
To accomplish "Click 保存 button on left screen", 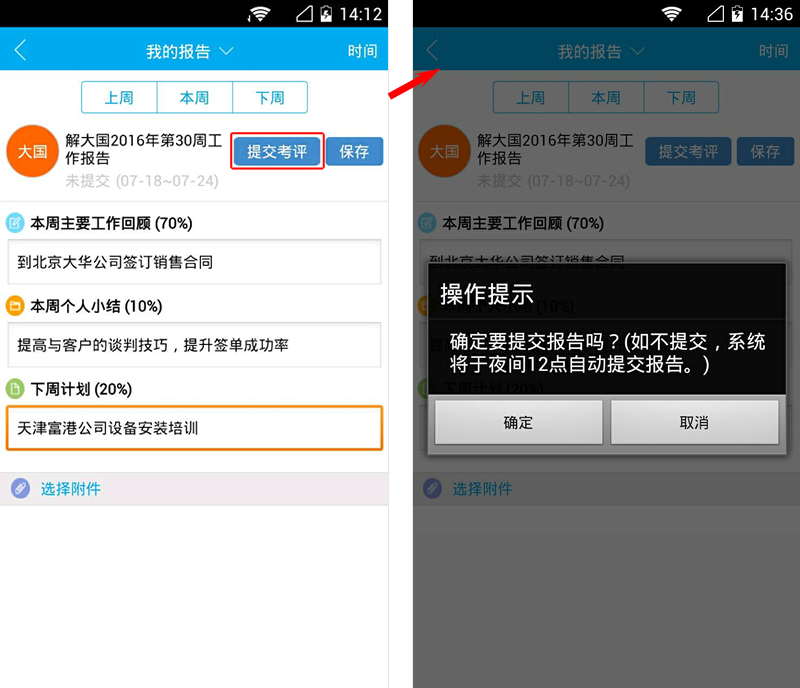I will click(354, 151).
